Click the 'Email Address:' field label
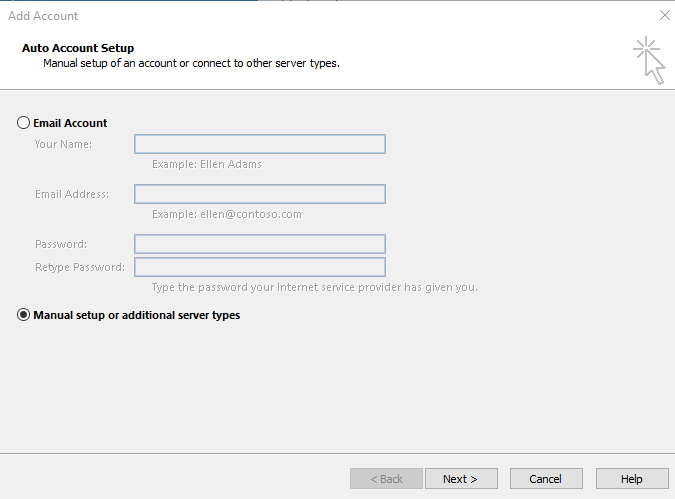 (x=72, y=194)
